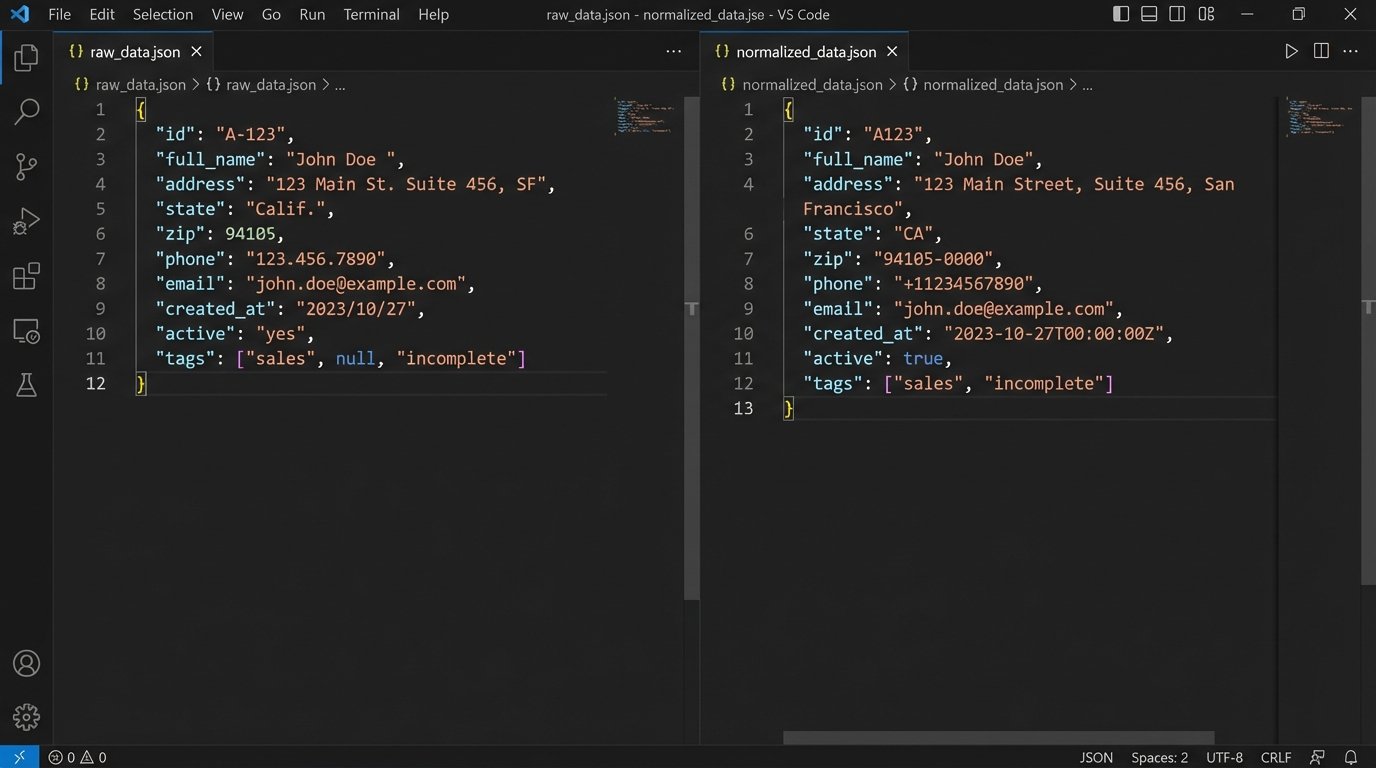Open the Remote Explorer icon
This screenshot has width=1376, height=768.
[26, 331]
